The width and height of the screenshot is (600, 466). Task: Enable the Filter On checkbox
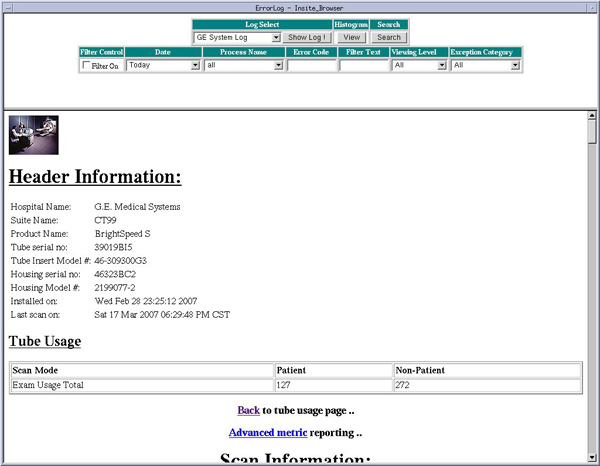tap(86, 65)
